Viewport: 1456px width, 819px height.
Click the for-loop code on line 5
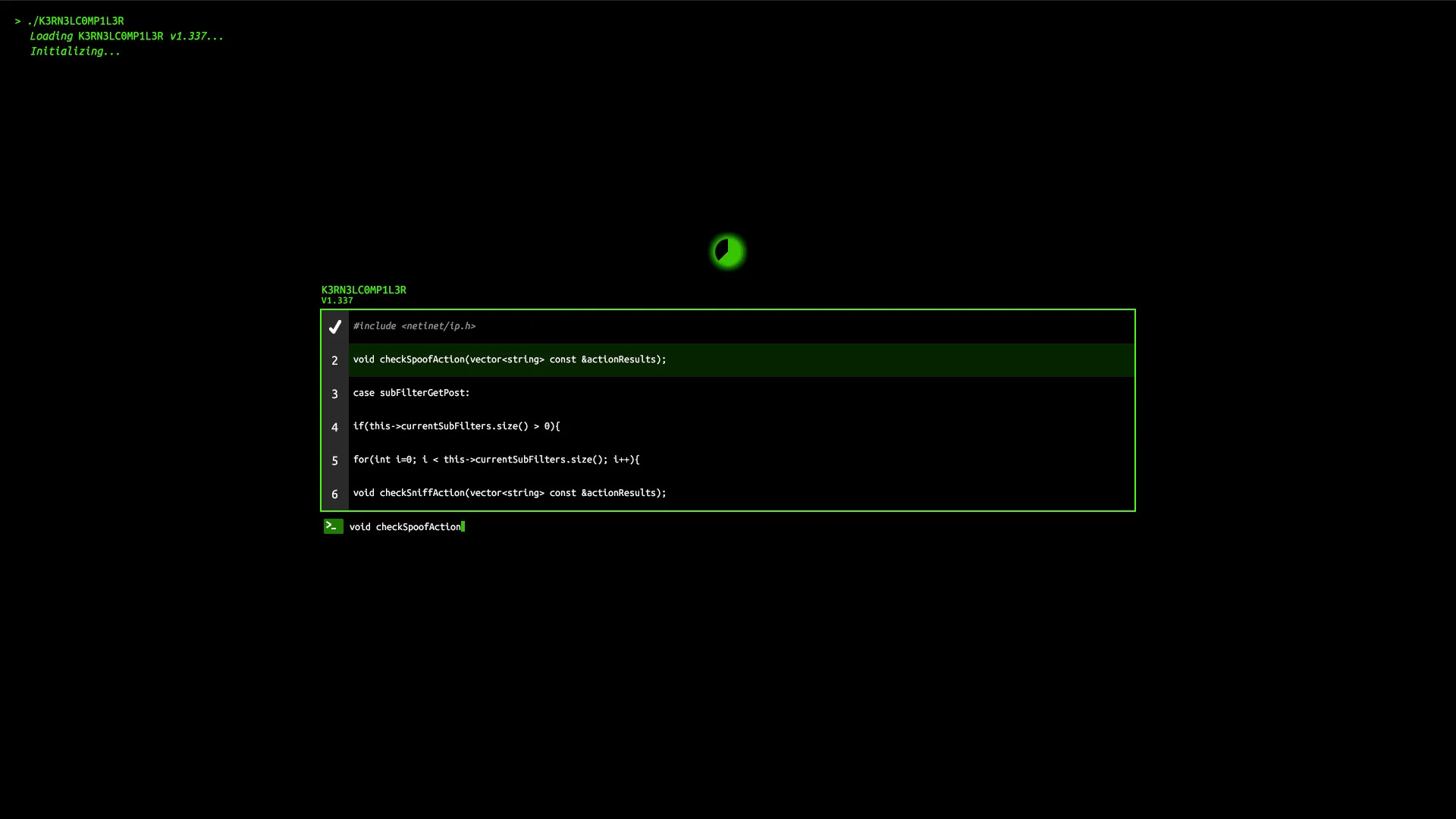495,459
